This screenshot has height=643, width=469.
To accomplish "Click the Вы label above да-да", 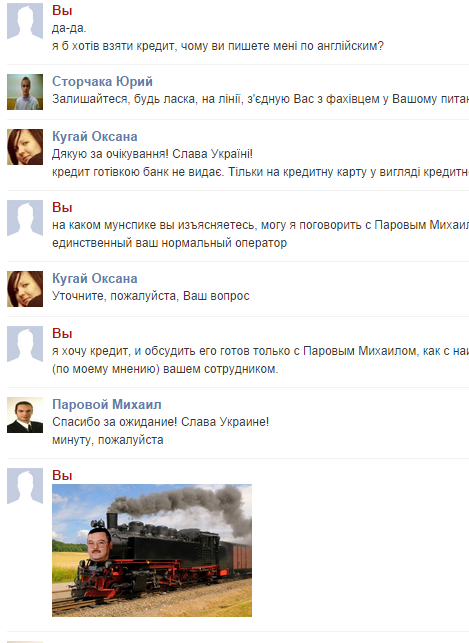I will pyautogui.click(x=62, y=10).
